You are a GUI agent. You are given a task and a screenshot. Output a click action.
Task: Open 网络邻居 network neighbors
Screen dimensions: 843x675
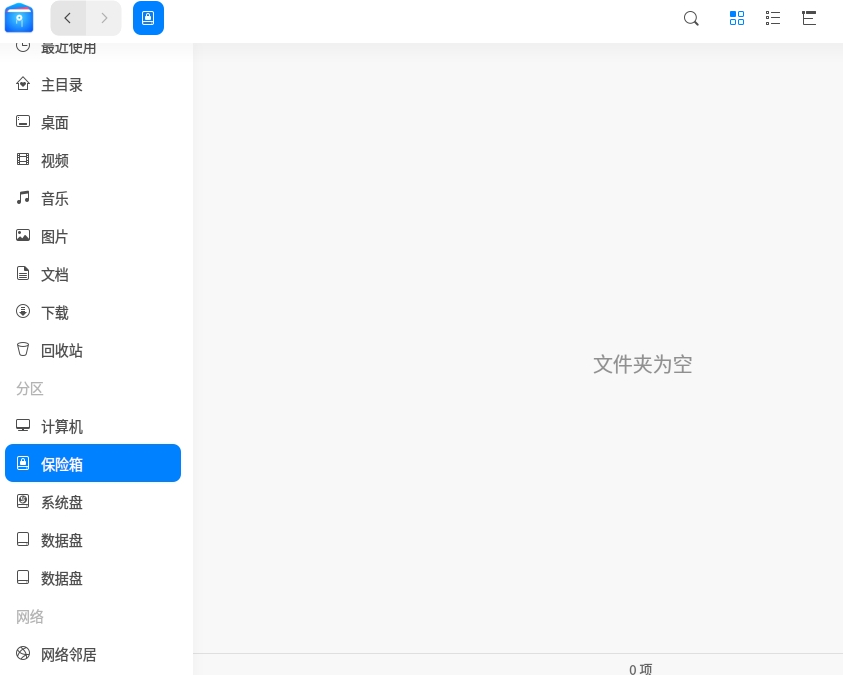point(93,655)
